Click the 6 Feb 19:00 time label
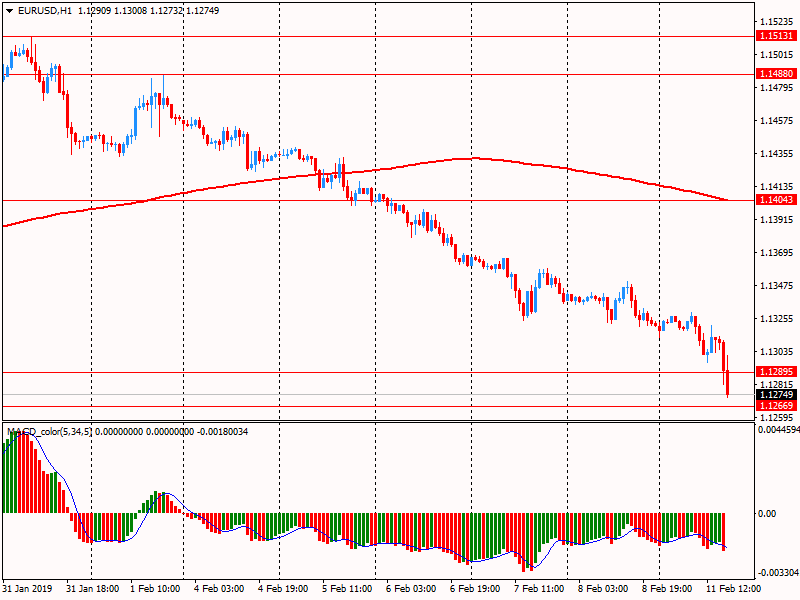 point(474,588)
